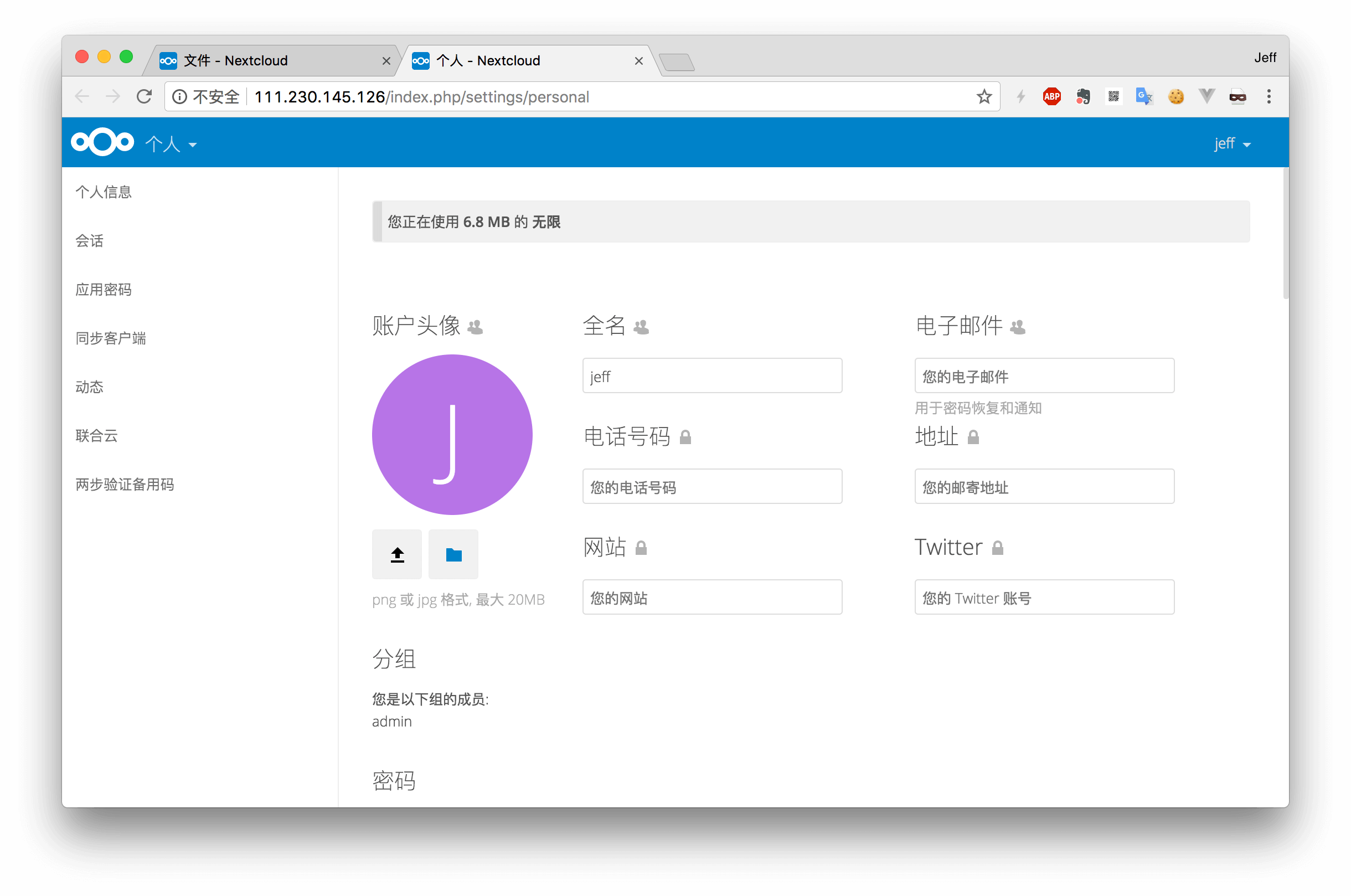Open Chrome three-dot menu
The height and width of the screenshot is (896, 1351).
tap(1269, 96)
